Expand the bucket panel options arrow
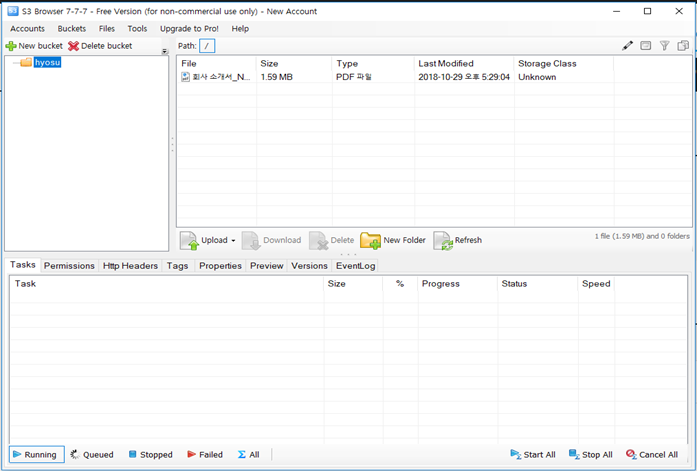The image size is (697, 471). pos(164,51)
